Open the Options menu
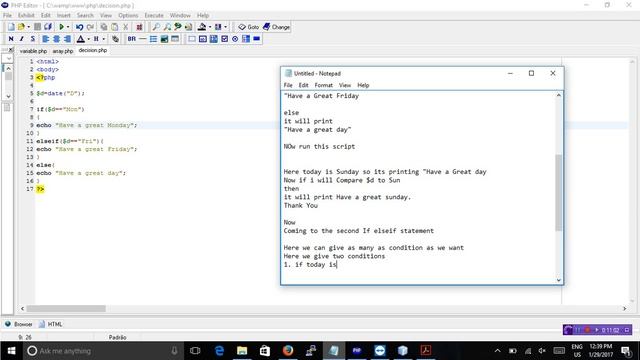The width and height of the screenshot is (640, 360). pos(128,16)
